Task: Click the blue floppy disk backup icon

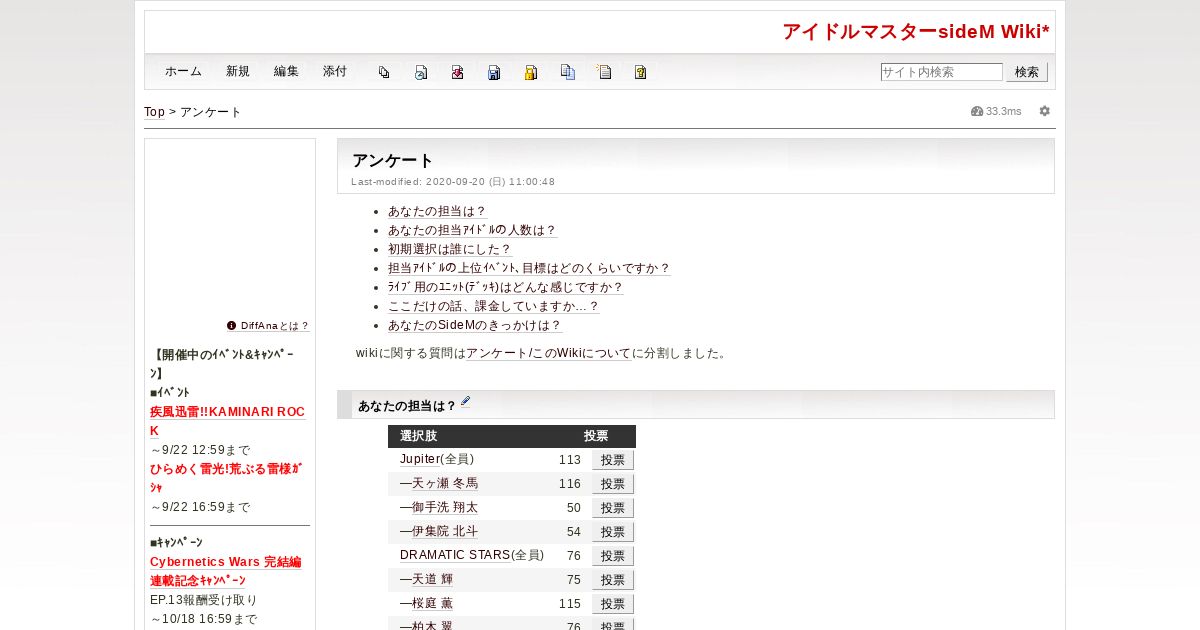Action: tap(494, 72)
